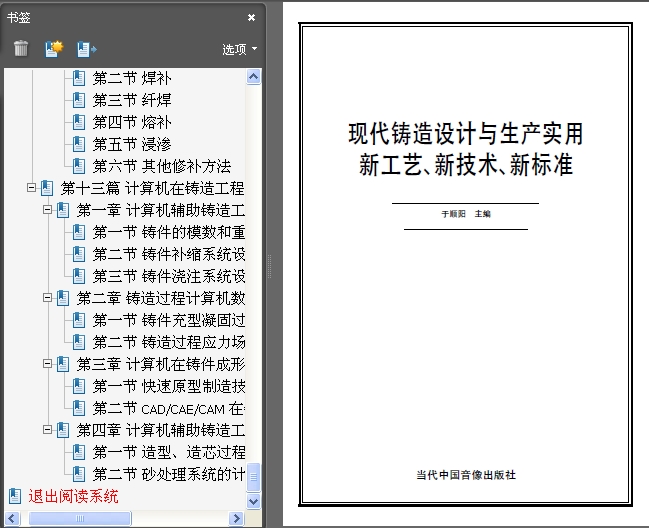This screenshot has height=528, width=649.
Task: Open bookmark 第四节 熔补
Action: 132,122
